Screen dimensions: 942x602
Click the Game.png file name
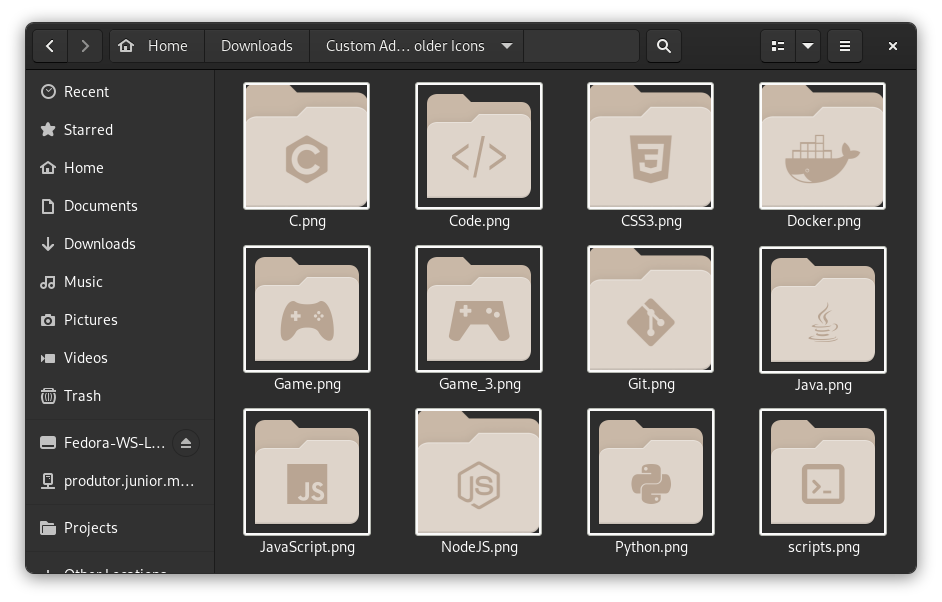[307, 384]
